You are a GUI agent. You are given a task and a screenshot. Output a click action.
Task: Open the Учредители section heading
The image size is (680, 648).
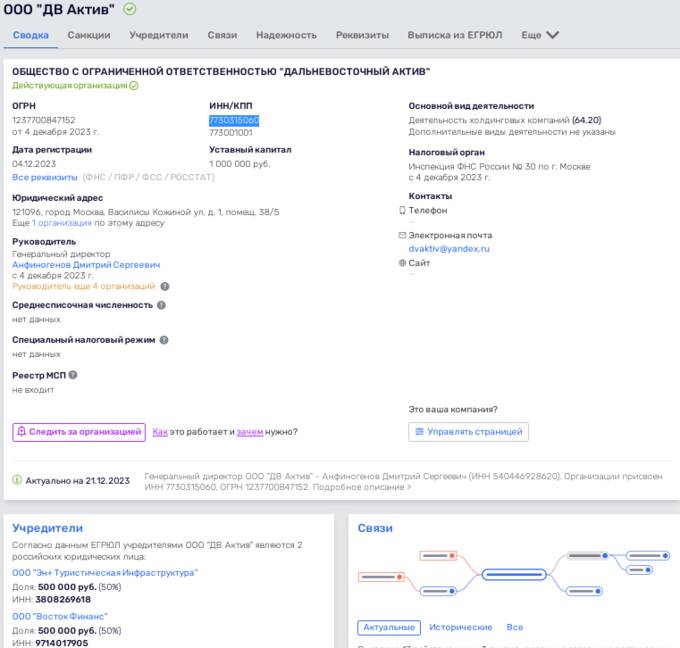click(x=47, y=528)
